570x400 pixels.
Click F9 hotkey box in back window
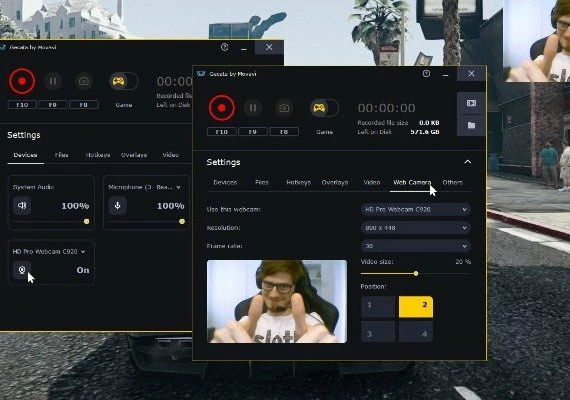[x=53, y=105]
